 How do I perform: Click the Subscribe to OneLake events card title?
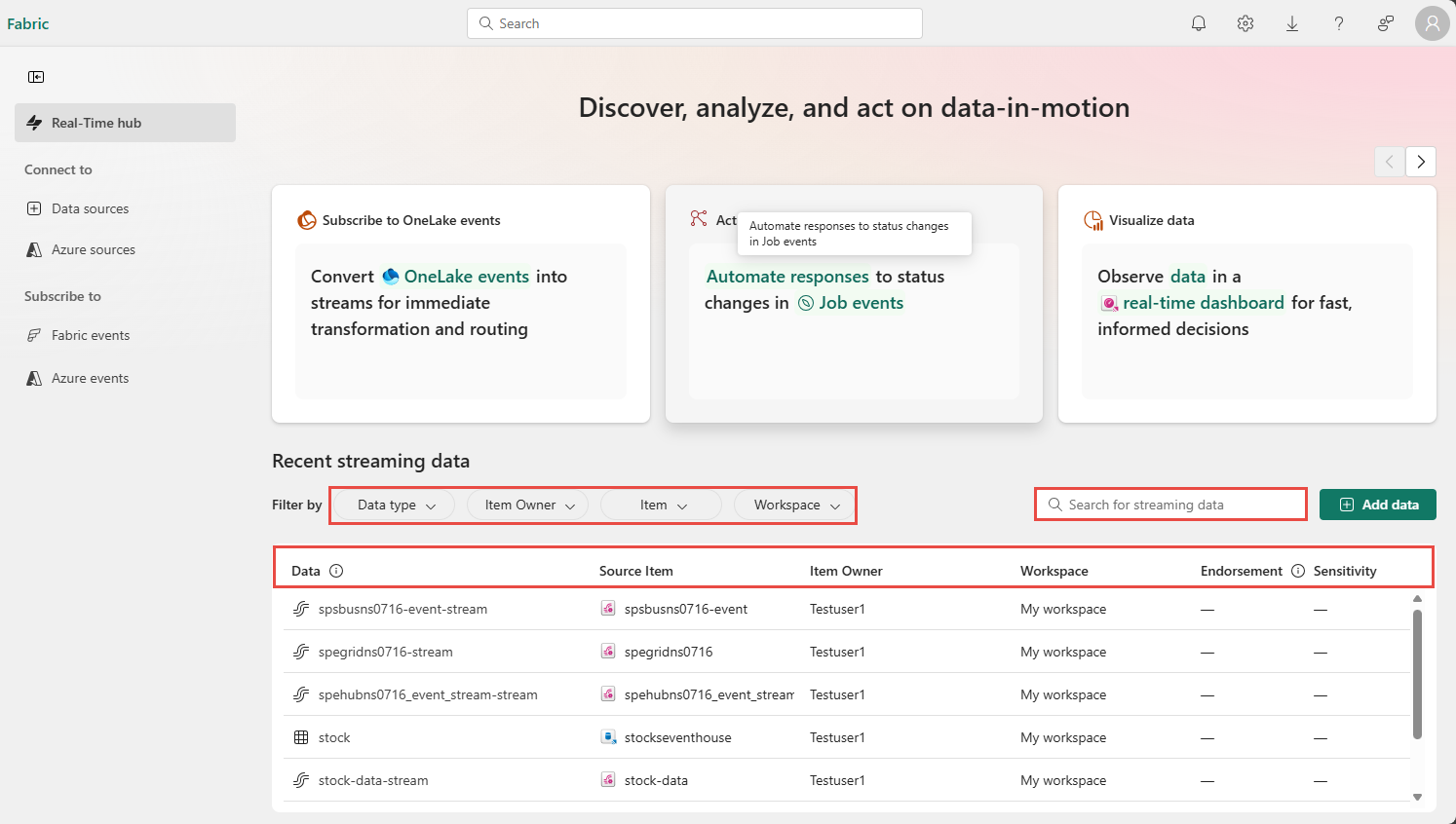(411, 220)
